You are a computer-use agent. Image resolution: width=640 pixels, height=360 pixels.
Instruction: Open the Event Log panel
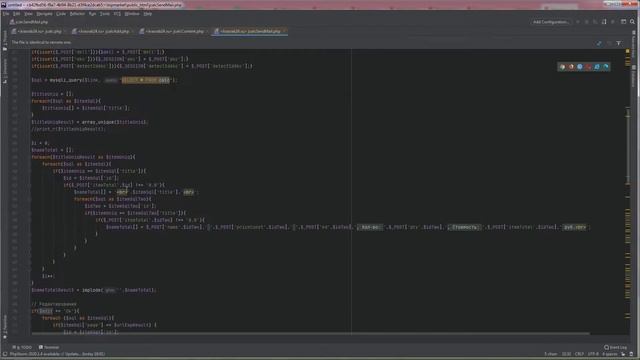coord(616,347)
